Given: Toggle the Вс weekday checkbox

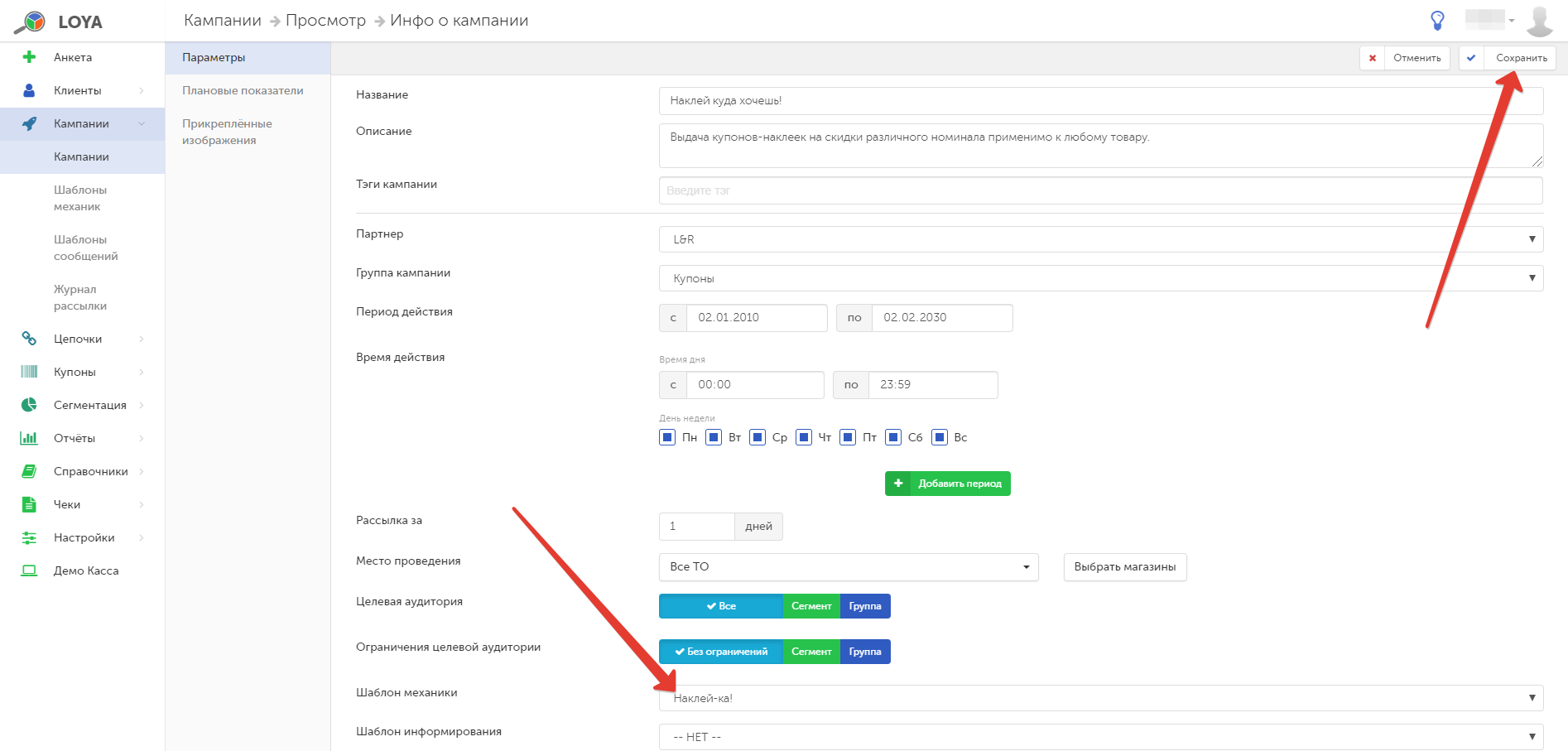Looking at the screenshot, I should [940, 437].
